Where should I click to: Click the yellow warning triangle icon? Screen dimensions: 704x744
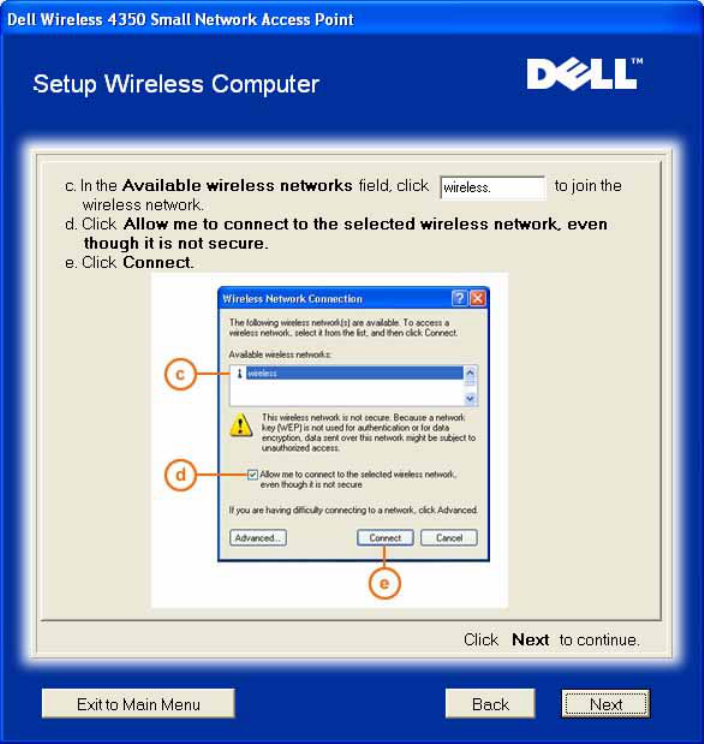[x=241, y=425]
